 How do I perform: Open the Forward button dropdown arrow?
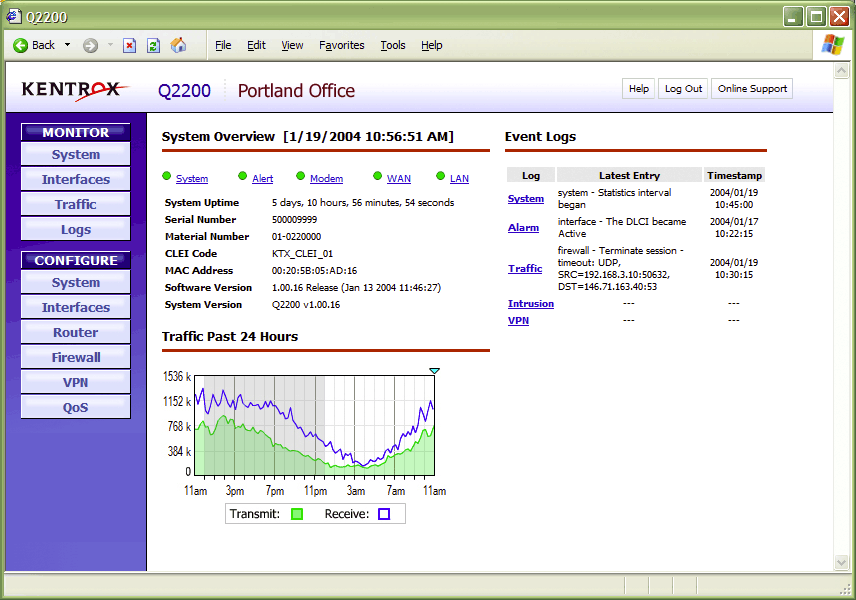109,45
